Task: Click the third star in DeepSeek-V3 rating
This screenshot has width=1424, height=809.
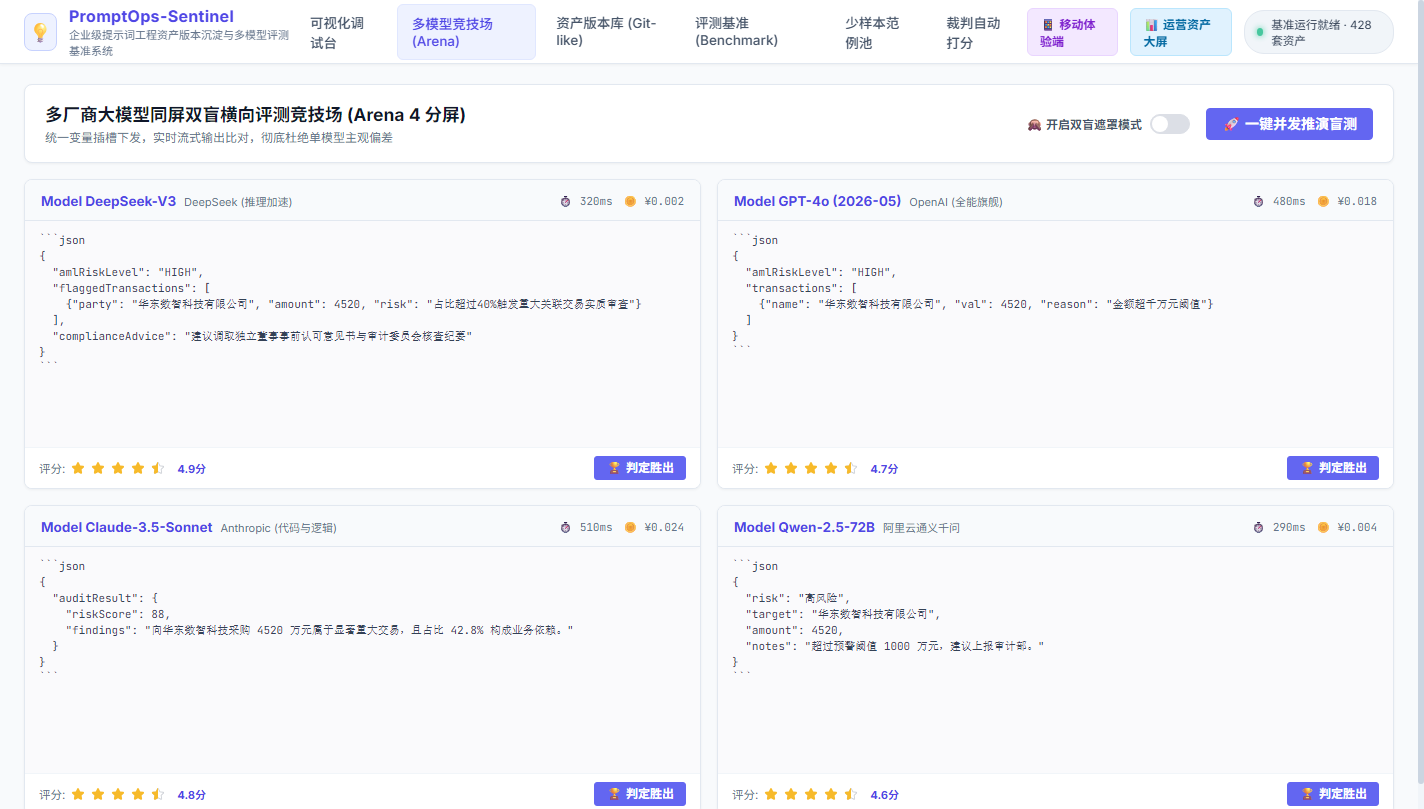Action: 118,468
